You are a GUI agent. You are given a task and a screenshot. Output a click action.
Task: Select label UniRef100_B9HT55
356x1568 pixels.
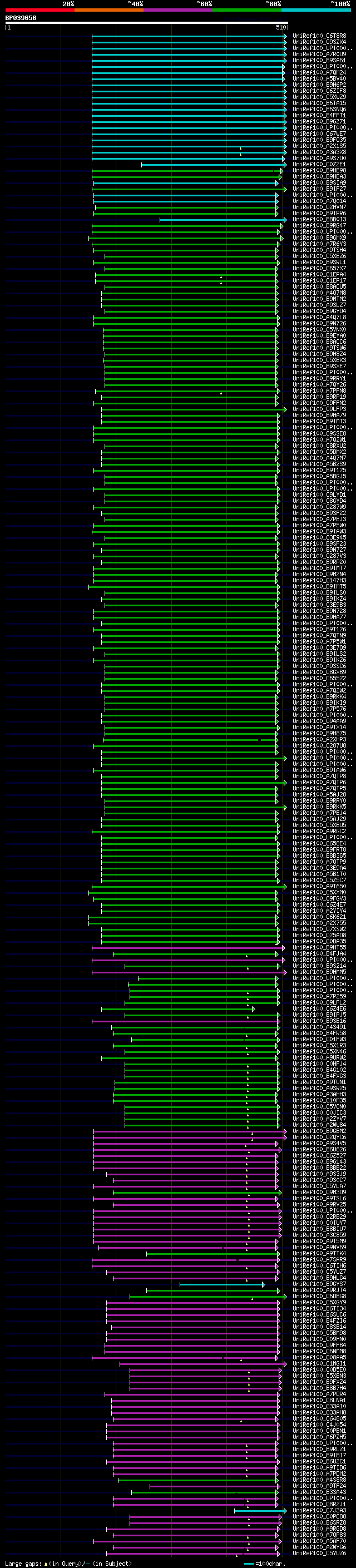point(319,948)
